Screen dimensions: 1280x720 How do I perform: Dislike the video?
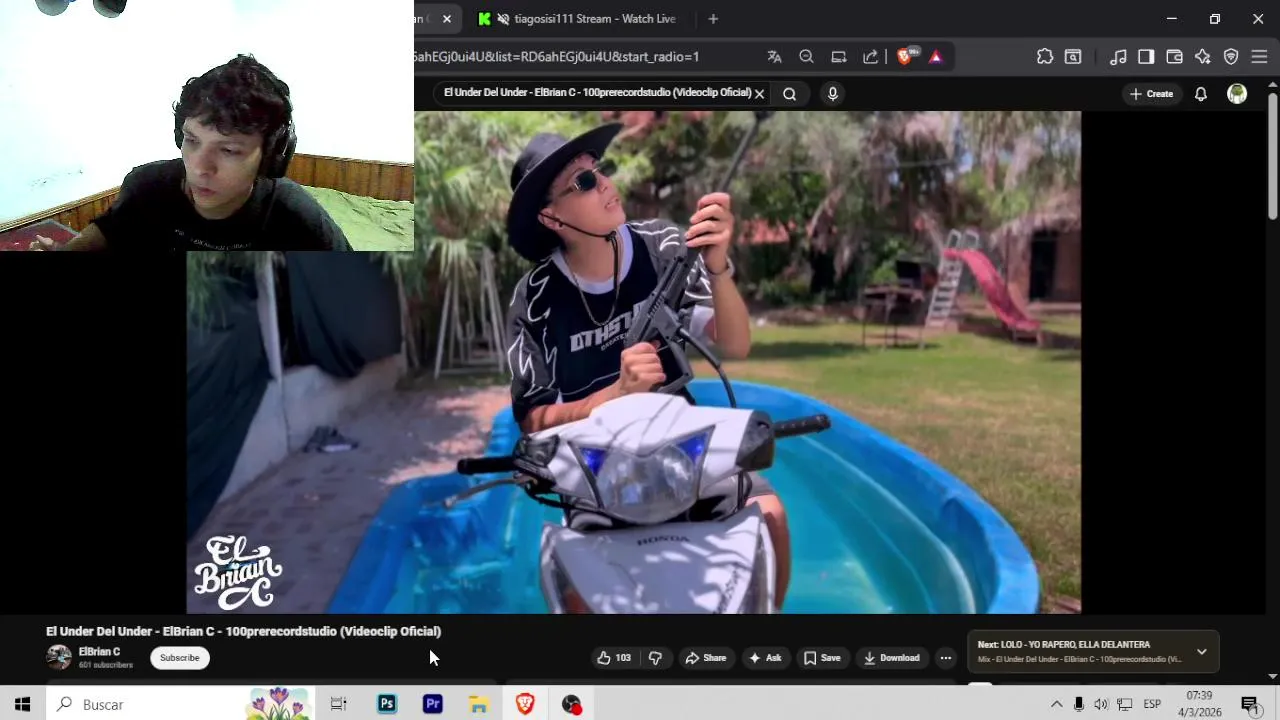click(655, 658)
